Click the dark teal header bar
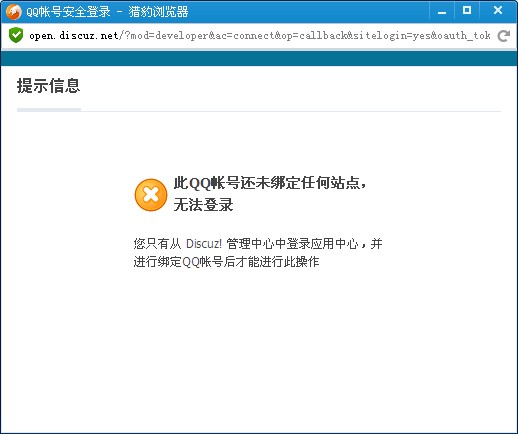 click(259, 58)
